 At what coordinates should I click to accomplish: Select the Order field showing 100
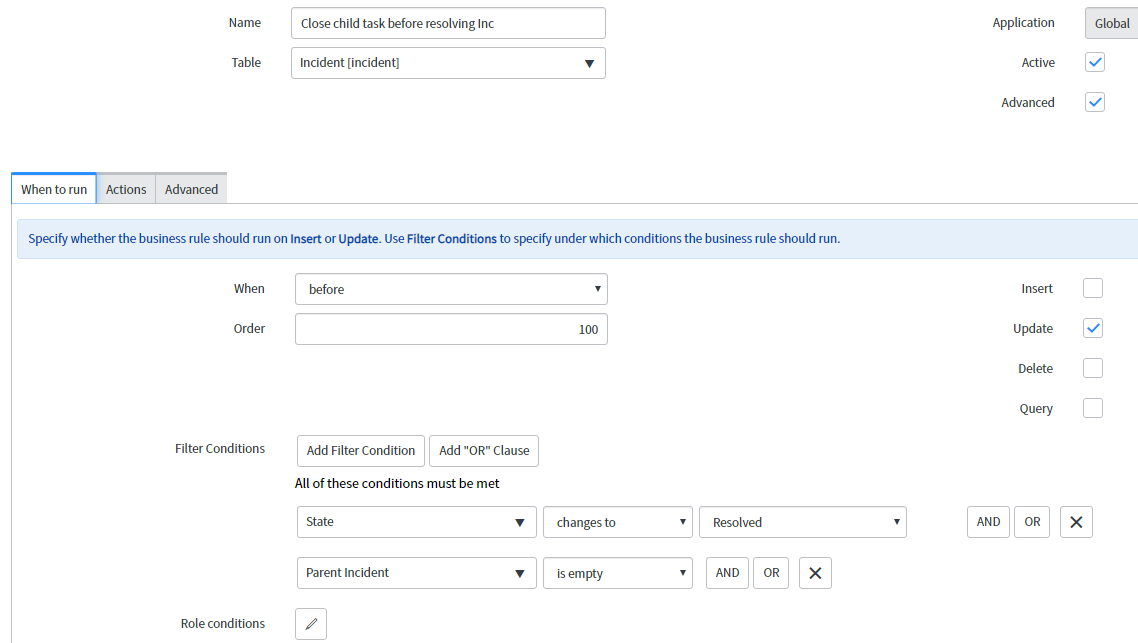450,328
